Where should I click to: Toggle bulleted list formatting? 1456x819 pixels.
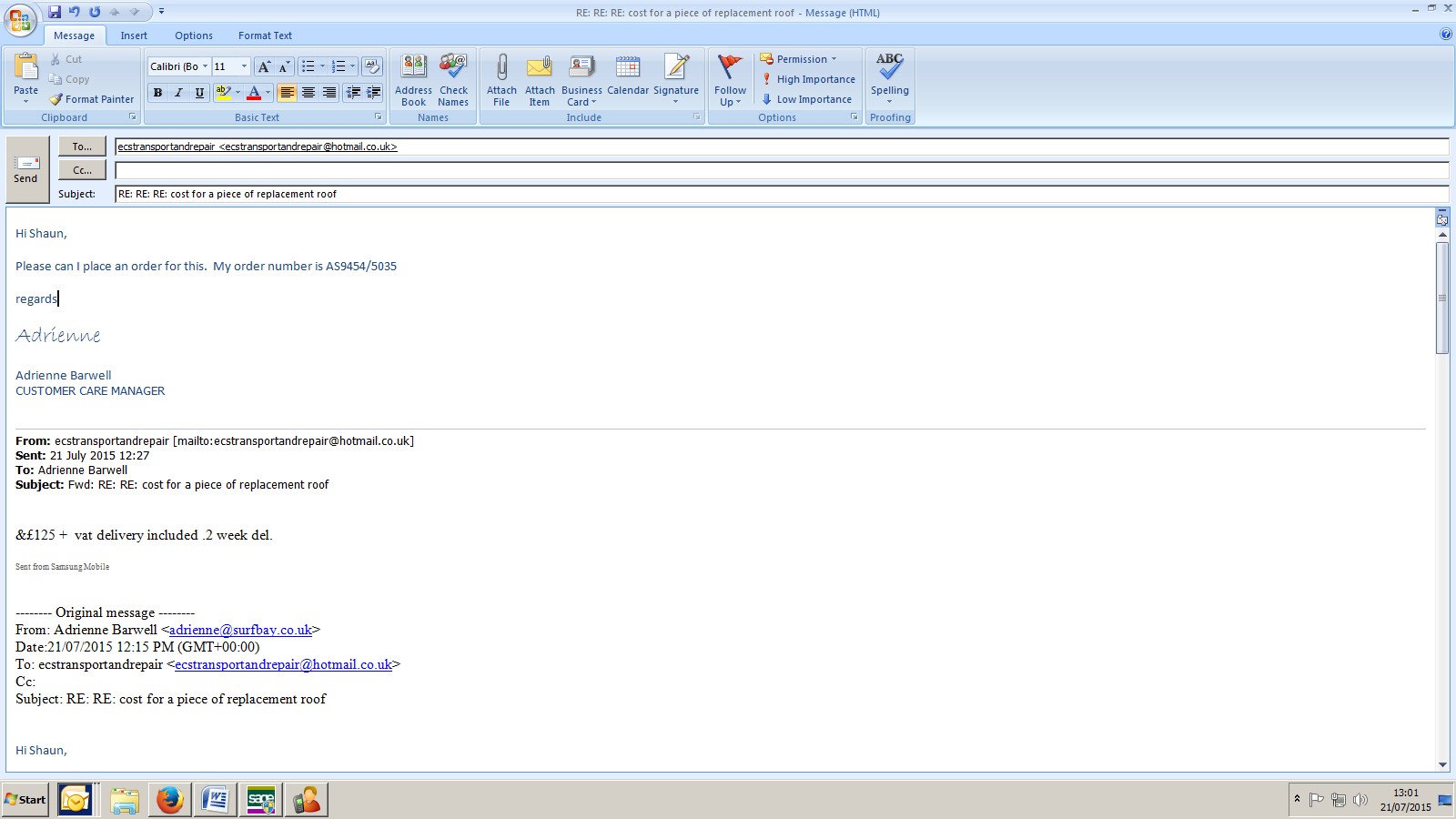tap(308, 66)
